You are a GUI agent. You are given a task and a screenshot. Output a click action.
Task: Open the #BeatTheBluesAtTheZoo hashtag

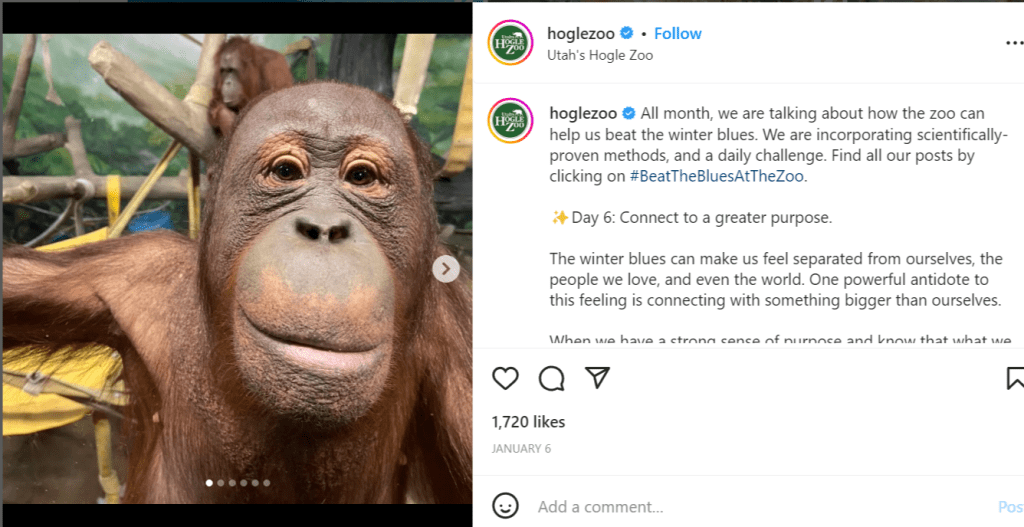(717, 176)
